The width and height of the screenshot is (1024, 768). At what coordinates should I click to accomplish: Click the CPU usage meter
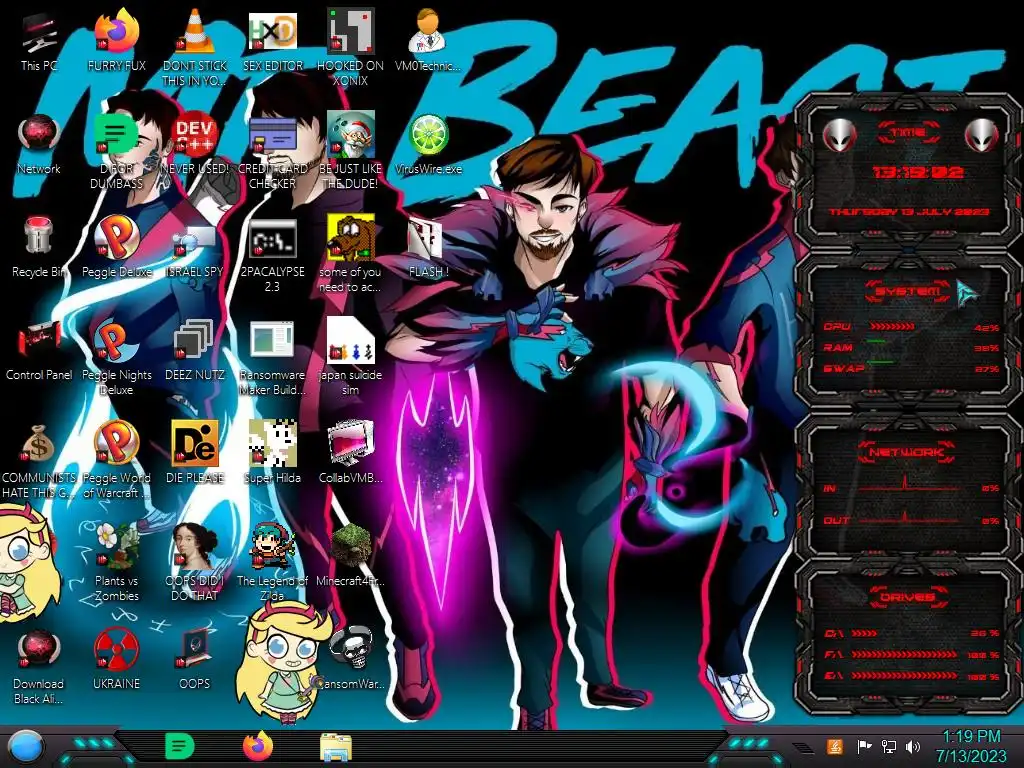(892, 327)
